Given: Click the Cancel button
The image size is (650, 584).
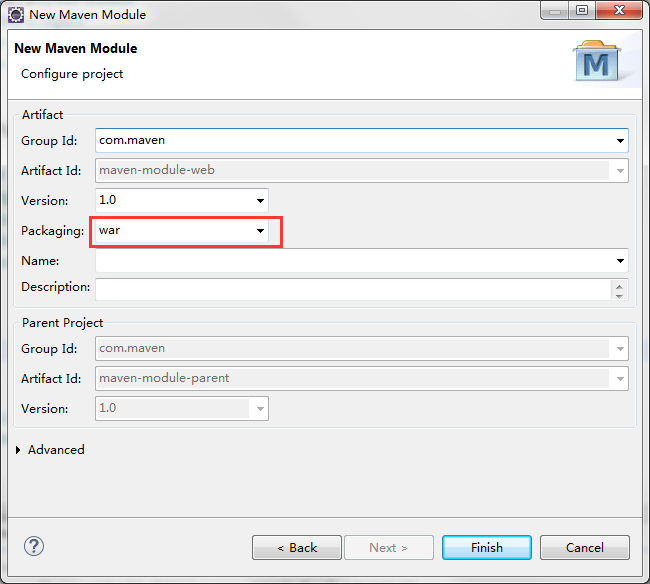Looking at the screenshot, I should pos(585,548).
